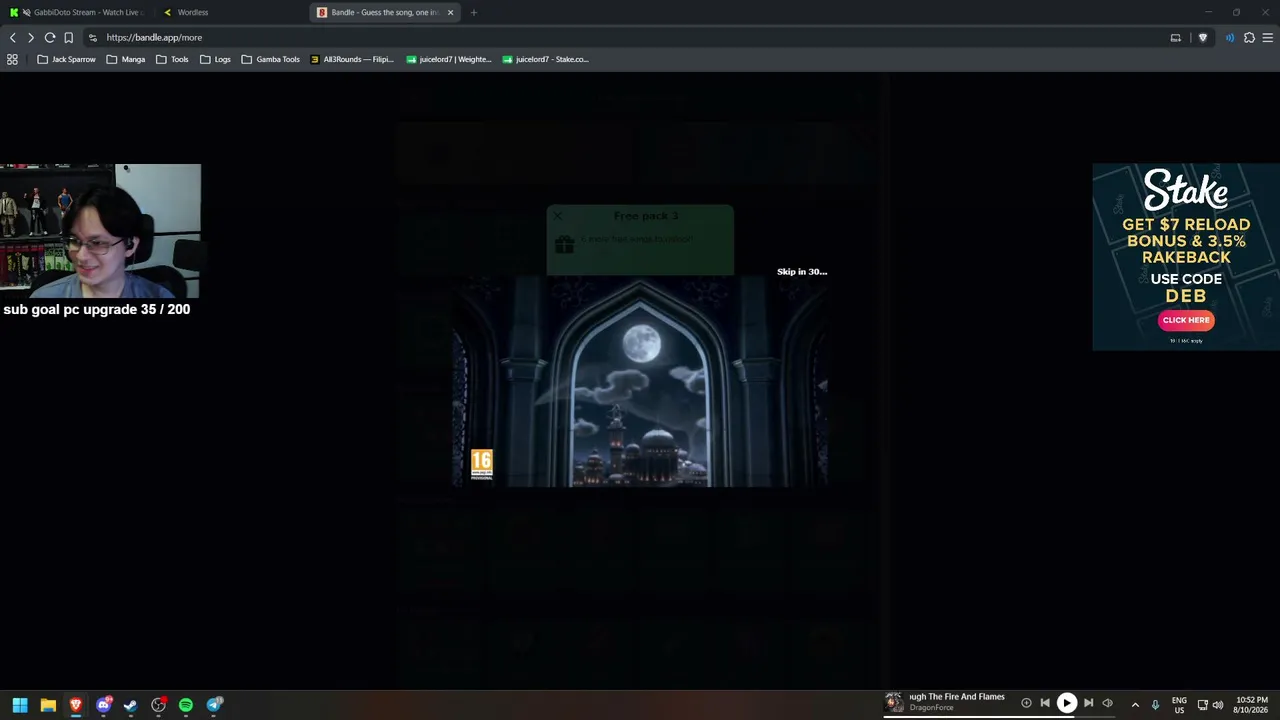
Task: Open Spotify from the taskbar
Action: 186,705
